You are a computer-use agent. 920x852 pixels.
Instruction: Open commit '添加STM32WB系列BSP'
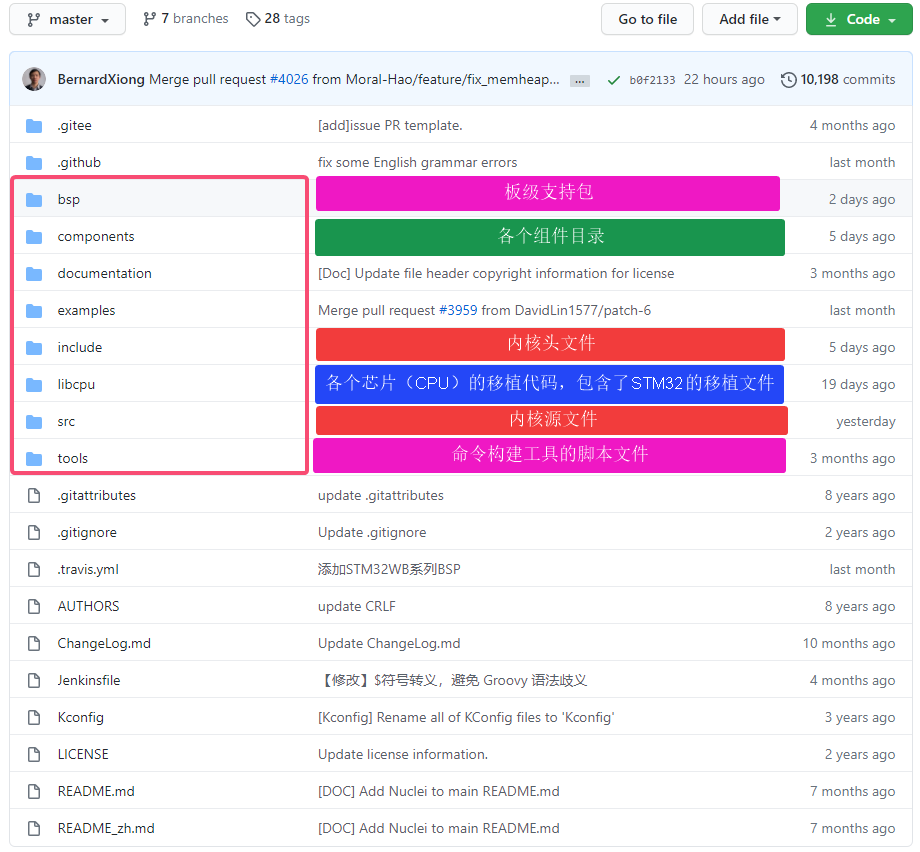(x=388, y=569)
